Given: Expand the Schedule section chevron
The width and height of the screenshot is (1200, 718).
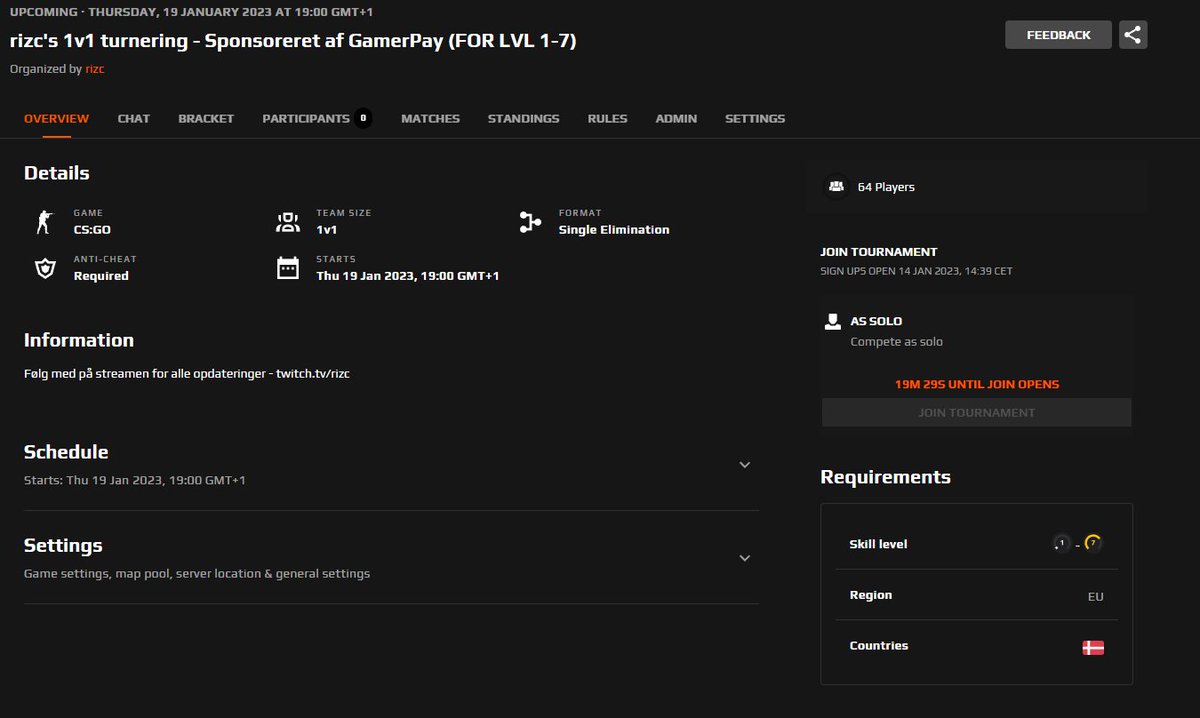Looking at the screenshot, I should click(x=744, y=465).
